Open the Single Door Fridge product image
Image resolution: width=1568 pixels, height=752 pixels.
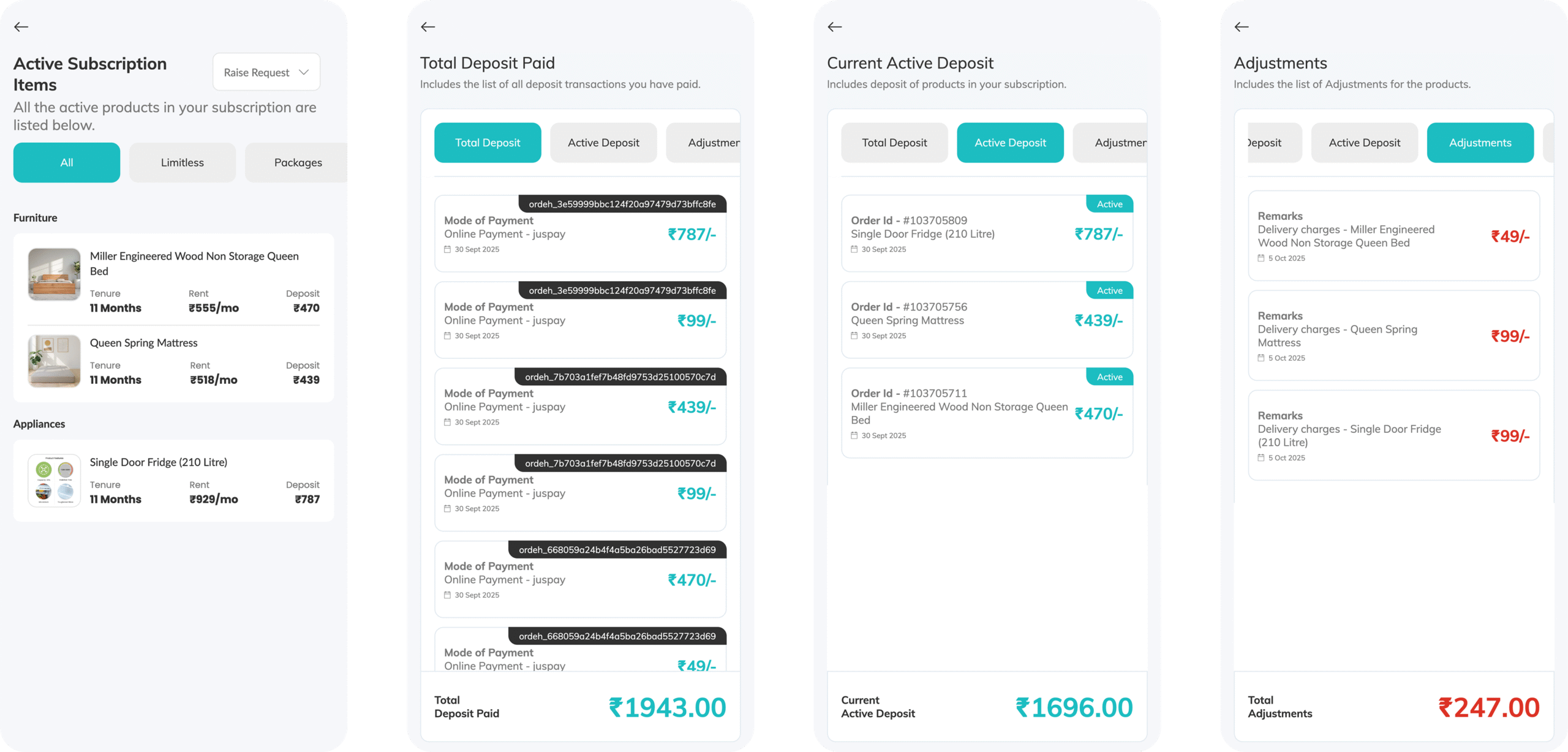[55, 481]
